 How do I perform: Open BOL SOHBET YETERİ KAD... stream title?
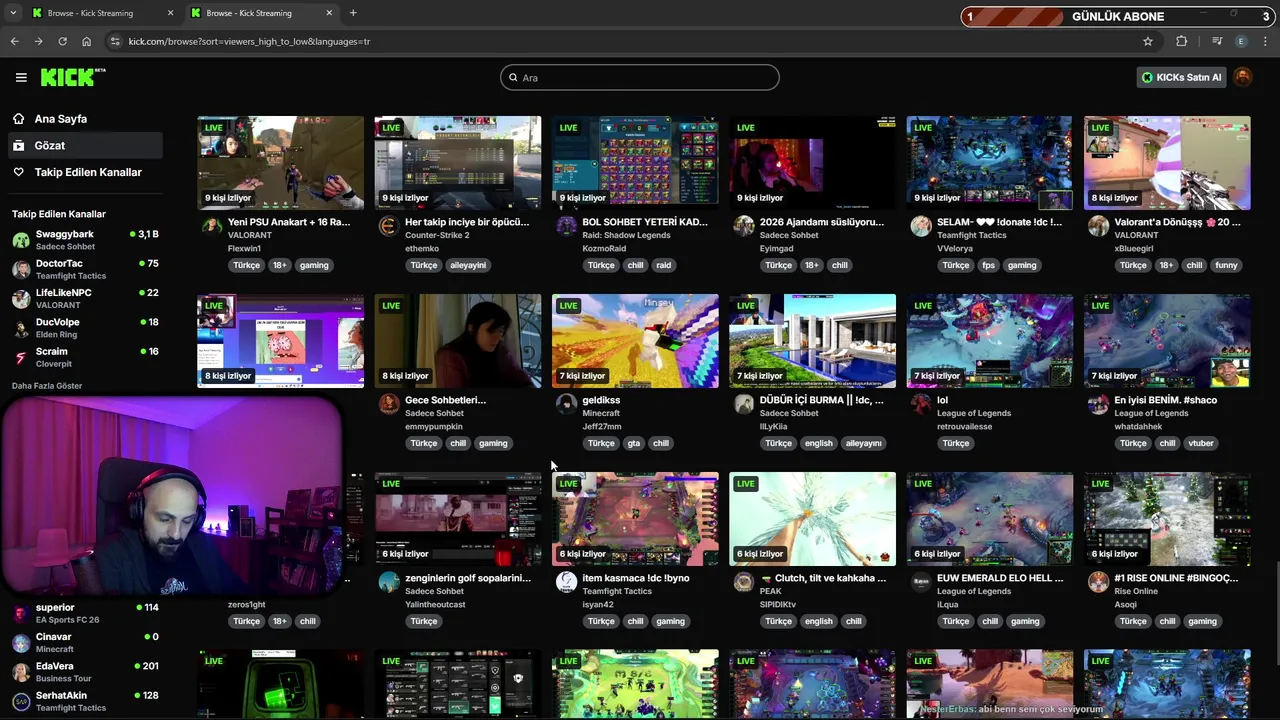[645, 222]
